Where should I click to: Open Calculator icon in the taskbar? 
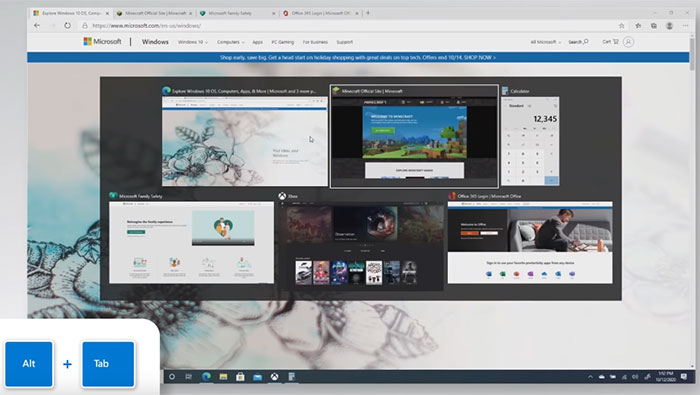click(291, 377)
